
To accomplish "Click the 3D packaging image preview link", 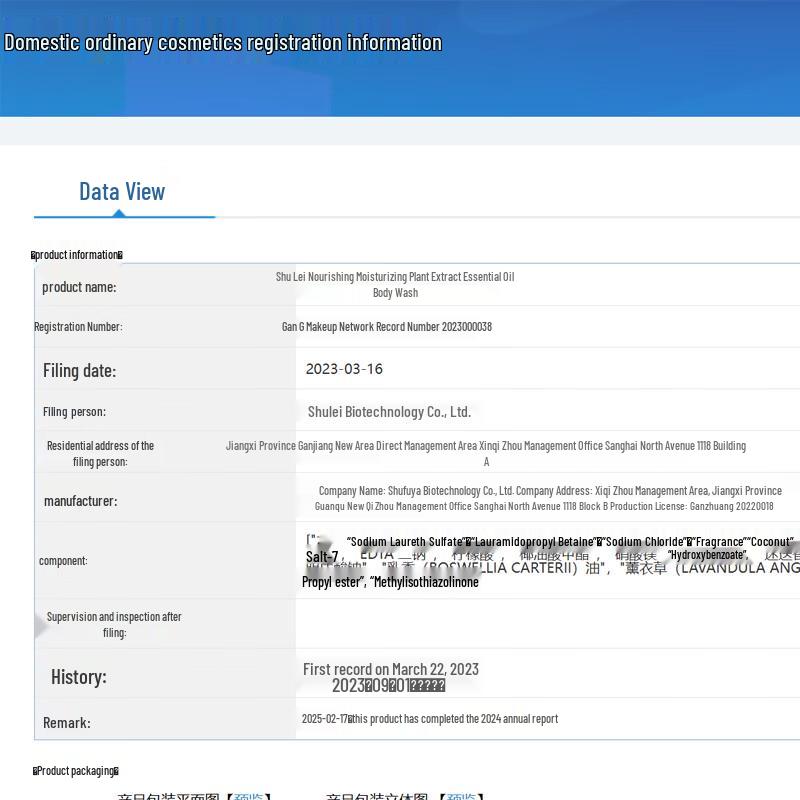I will pos(460,796).
